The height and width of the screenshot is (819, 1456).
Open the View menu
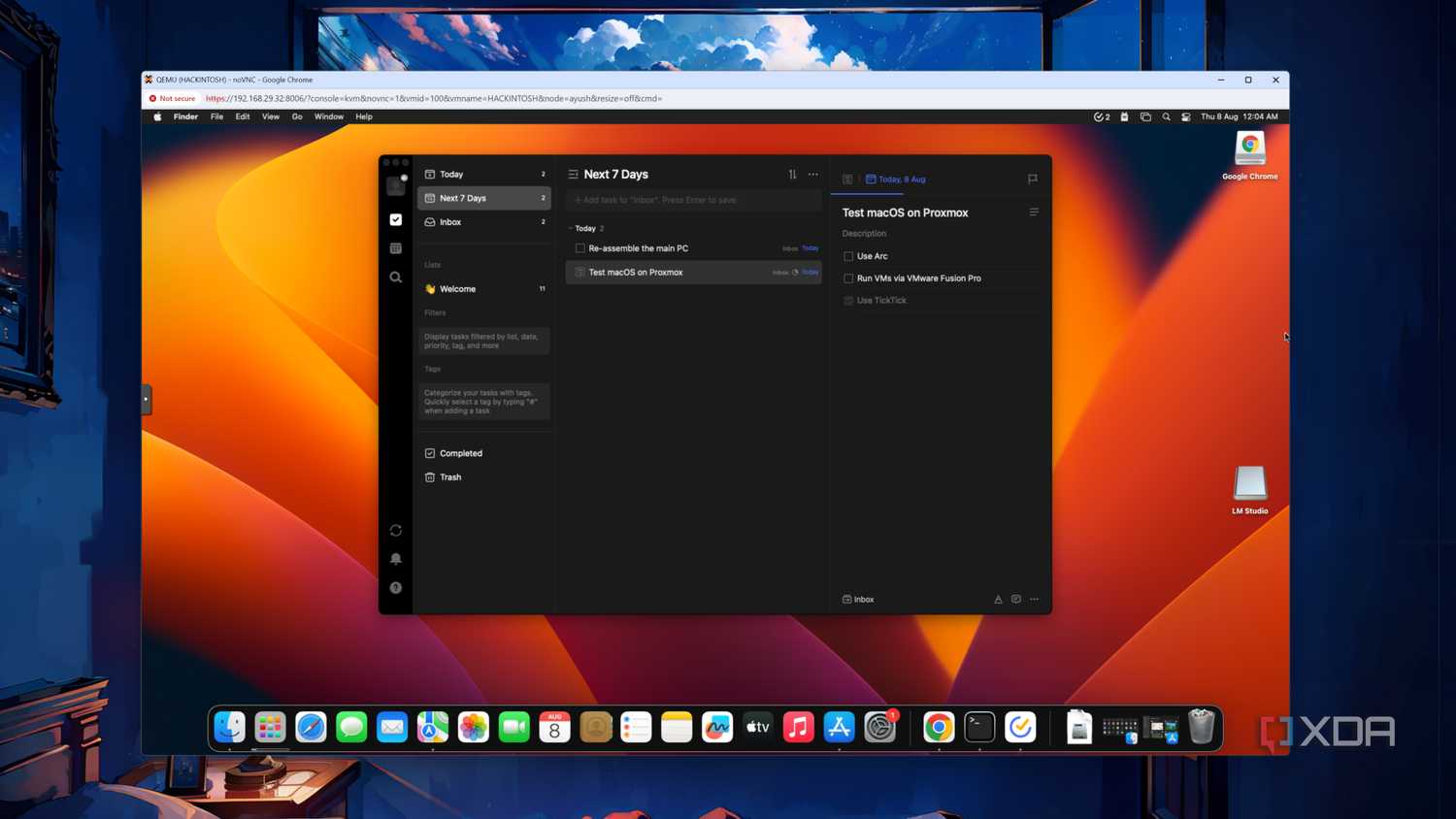click(x=271, y=116)
